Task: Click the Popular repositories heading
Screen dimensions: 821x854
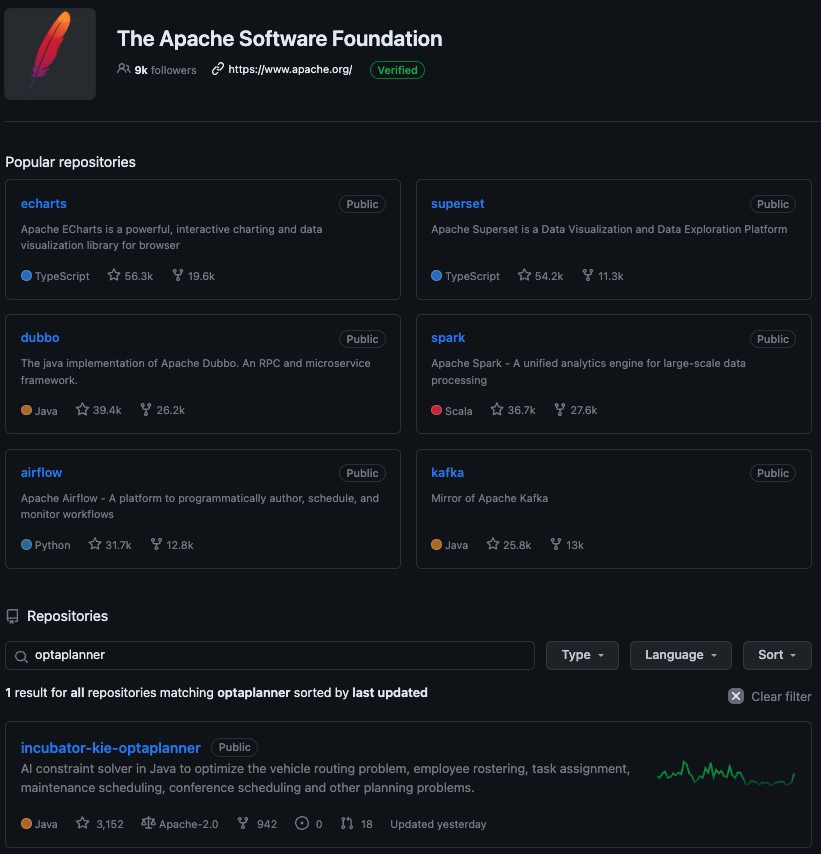Action: pos(70,162)
